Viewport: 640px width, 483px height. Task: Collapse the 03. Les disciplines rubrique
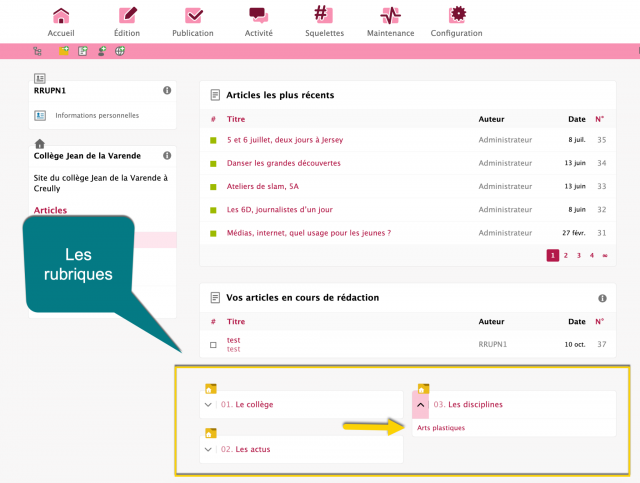pos(420,405)
